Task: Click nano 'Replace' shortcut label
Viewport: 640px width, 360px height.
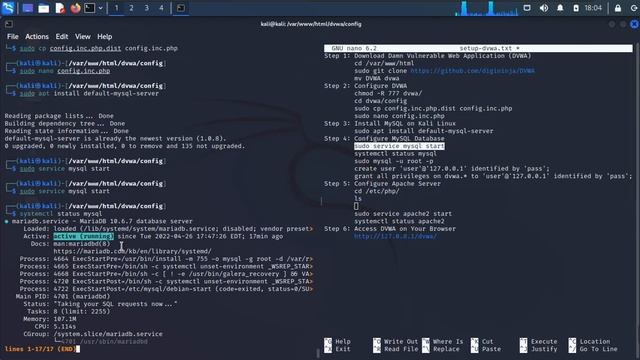Action: point(446,349)
